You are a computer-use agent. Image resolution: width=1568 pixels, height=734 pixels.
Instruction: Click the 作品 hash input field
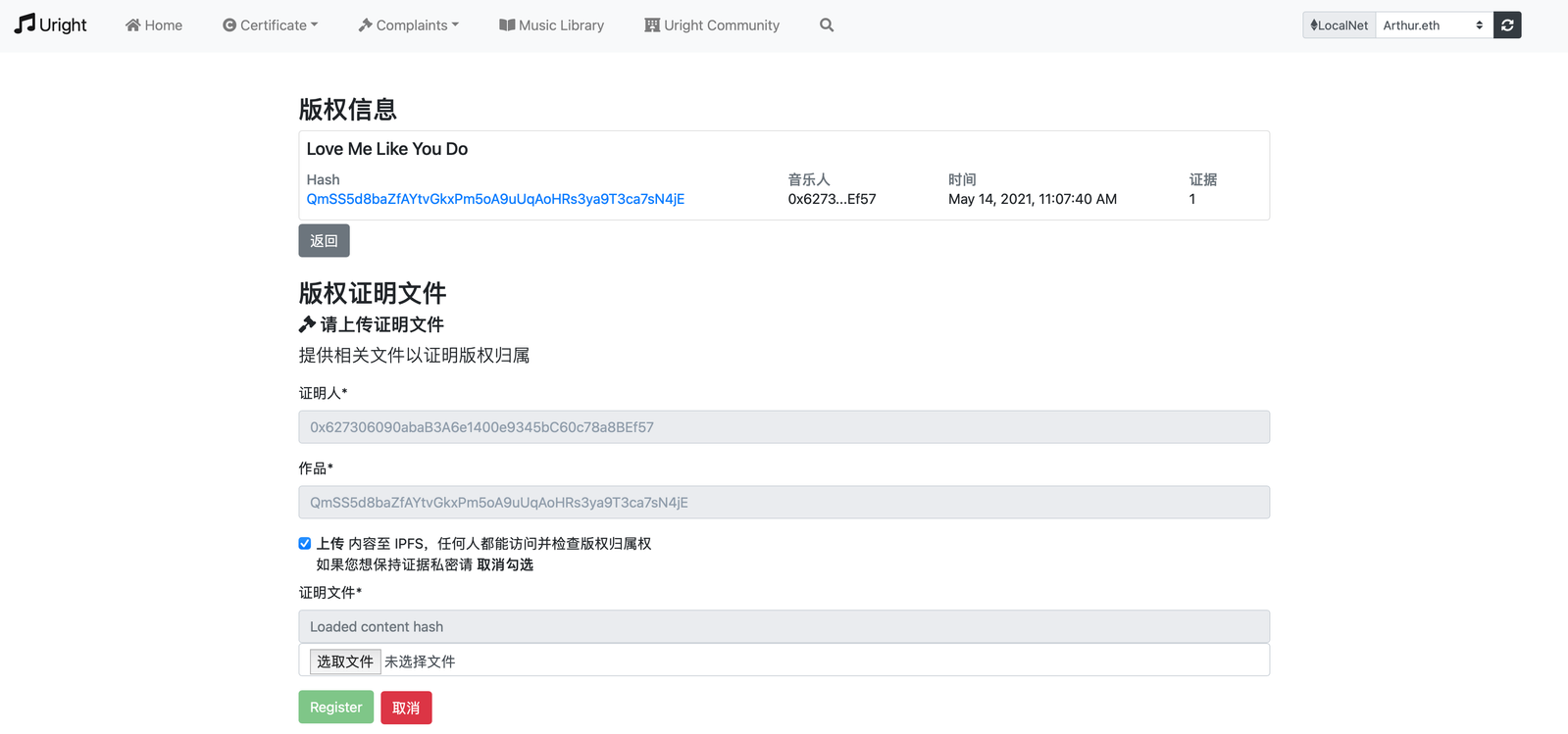[x=784, y=503]
